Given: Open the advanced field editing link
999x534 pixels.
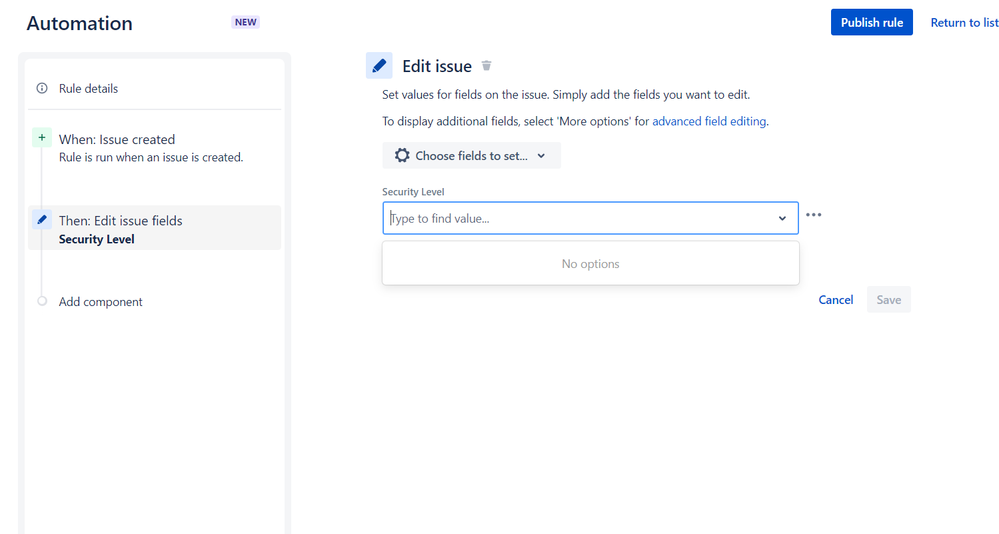Looking at the screenshot, I should 709,121.
